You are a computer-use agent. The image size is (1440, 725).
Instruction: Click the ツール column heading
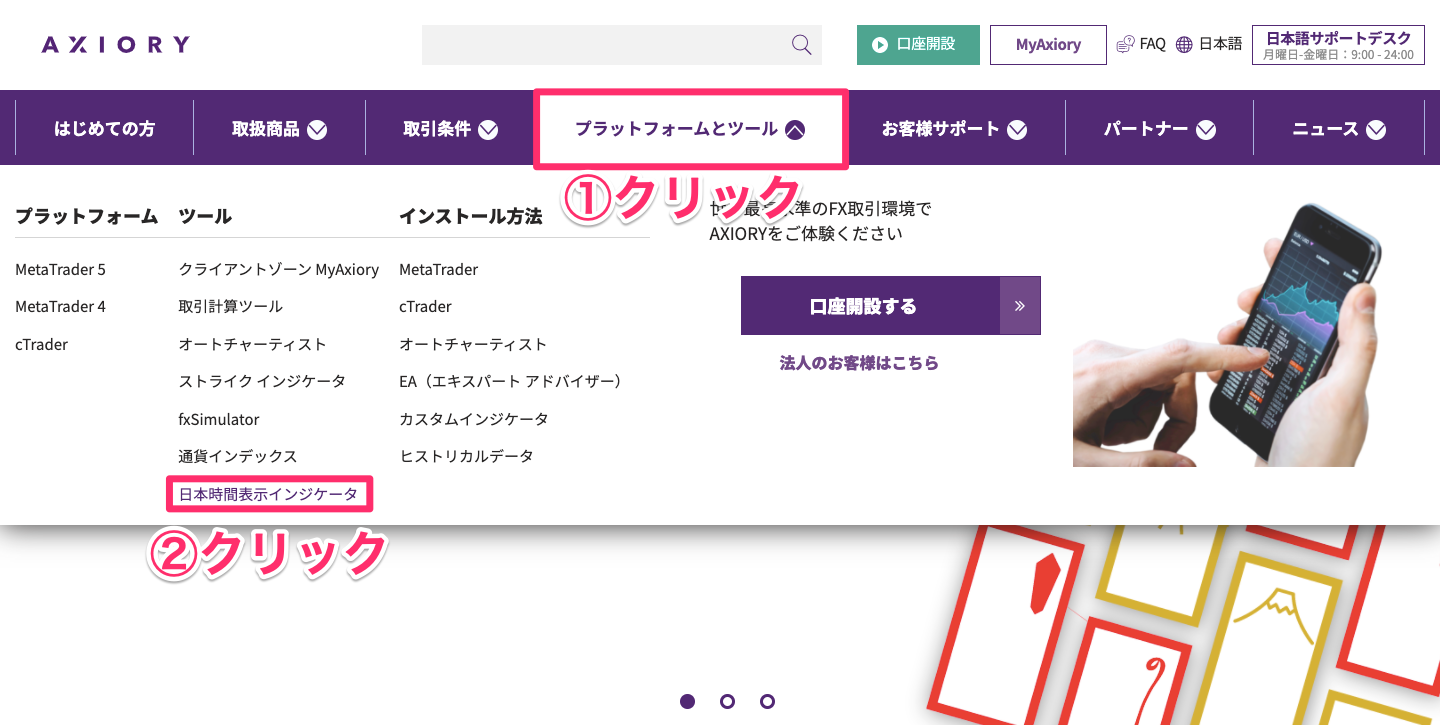(x=205, y=215)
